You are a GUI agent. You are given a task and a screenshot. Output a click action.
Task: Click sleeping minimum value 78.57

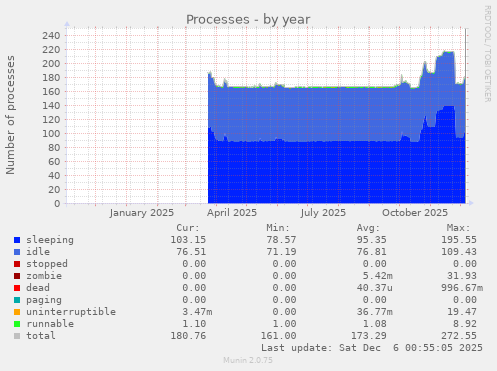tap(281, 240)
